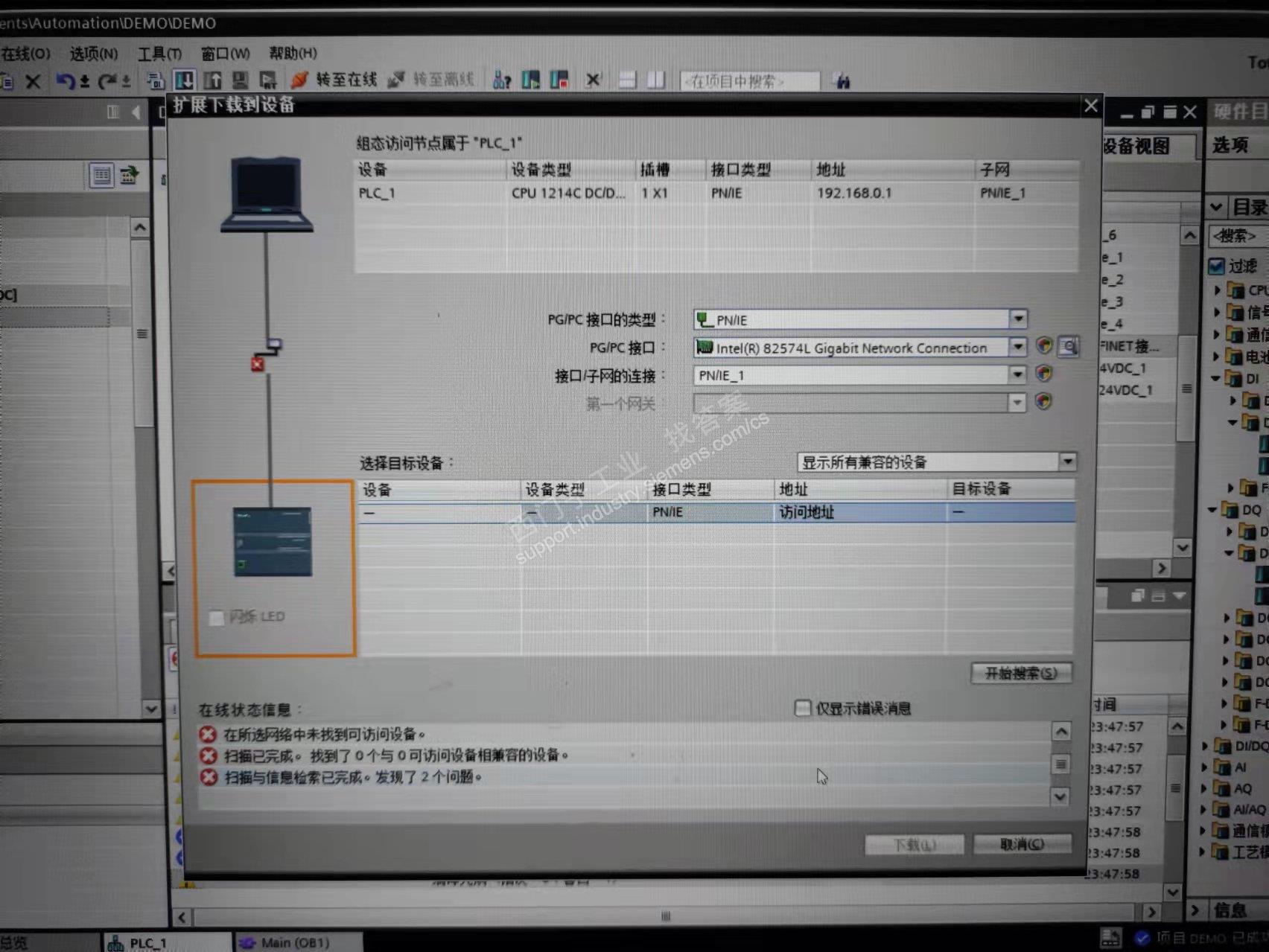
Task: Click the Start CPU toolbar icon
Action: click(530, 80)
